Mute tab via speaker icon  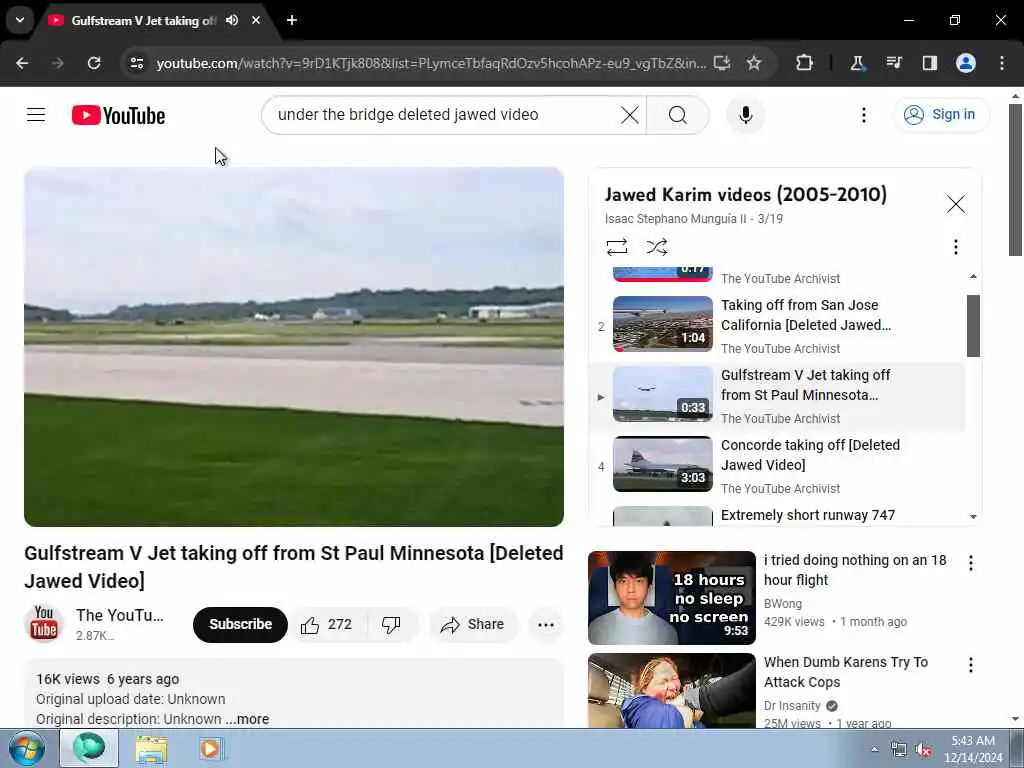coord(232,20)
